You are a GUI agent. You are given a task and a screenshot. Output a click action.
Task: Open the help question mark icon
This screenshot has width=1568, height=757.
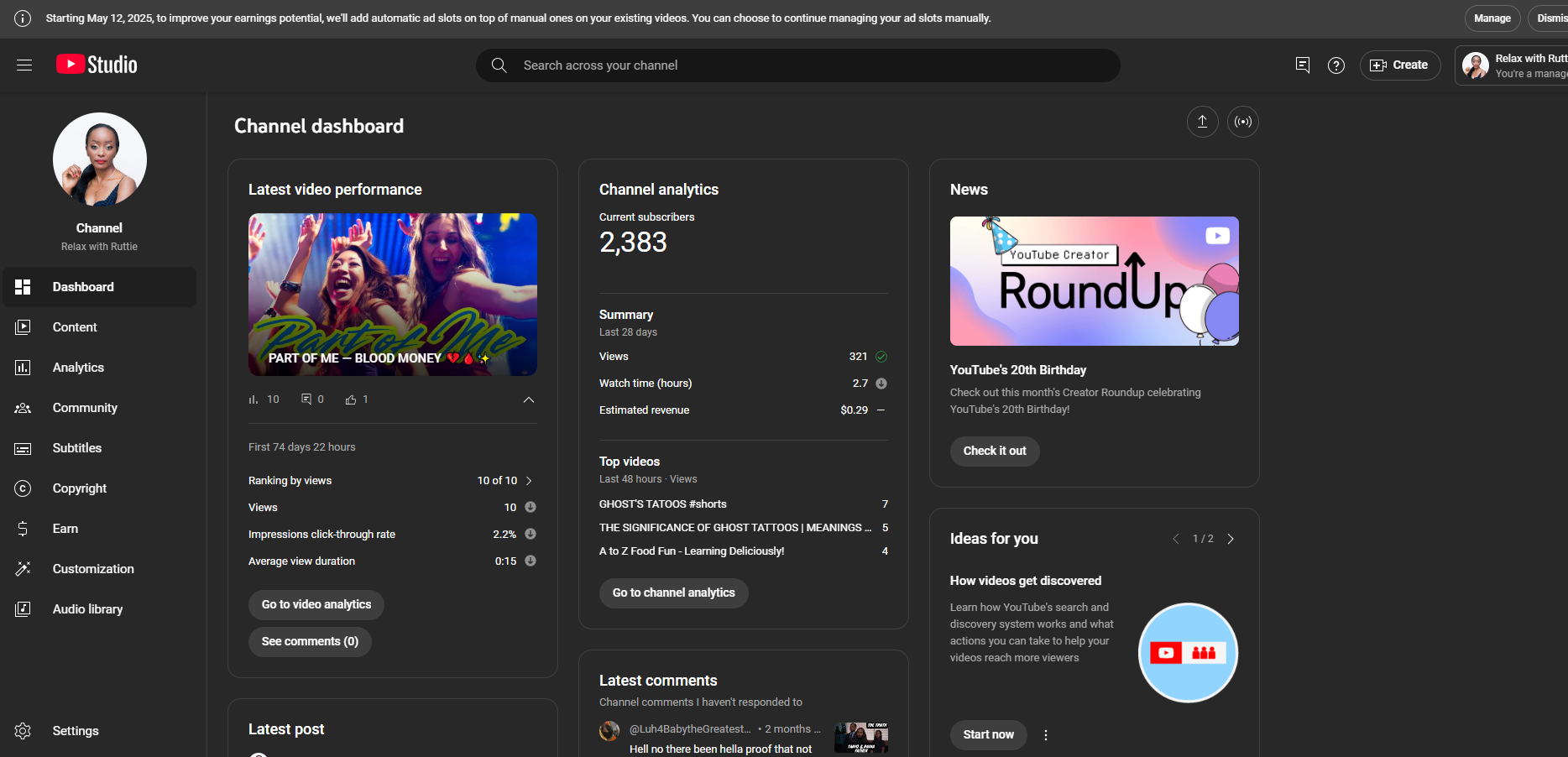[1336, 65]
